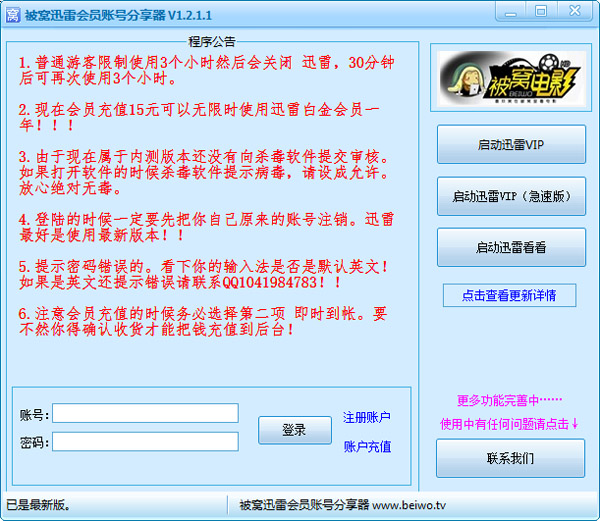Click the 更多功能完善中 text

click(x=509, y=400)
